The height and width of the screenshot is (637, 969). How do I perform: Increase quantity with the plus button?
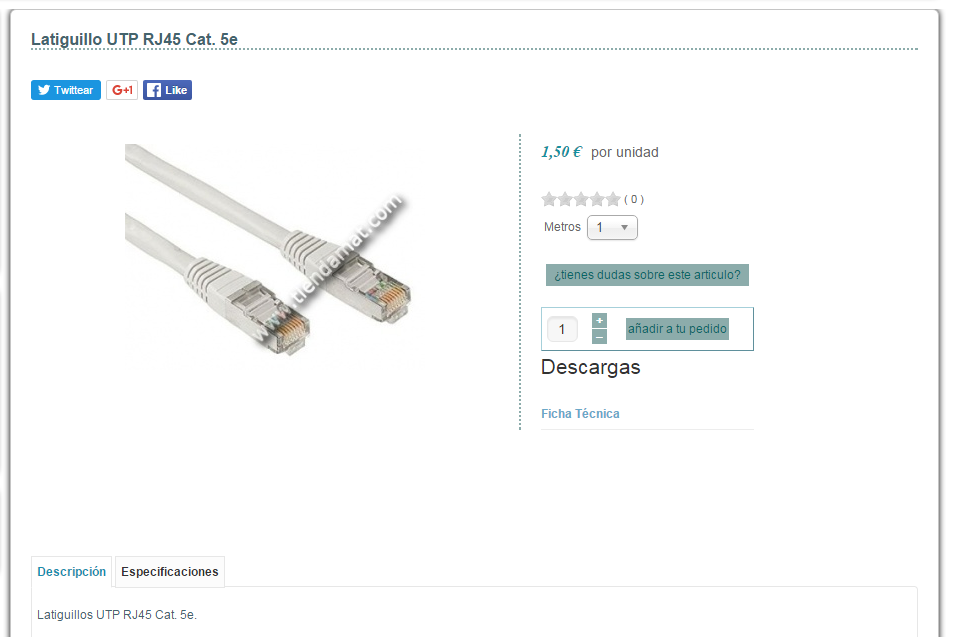click(599, 320)
